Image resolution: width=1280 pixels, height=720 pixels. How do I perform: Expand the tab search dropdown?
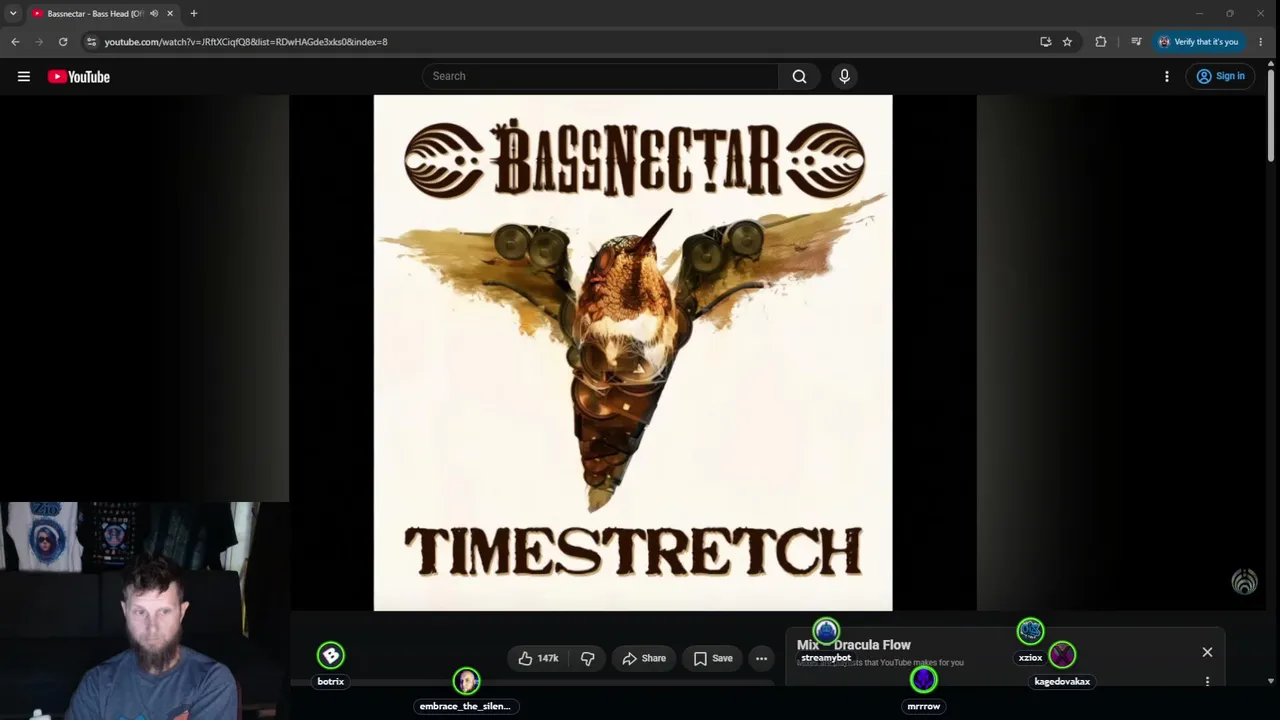pyautogui.click(x=13, y=14)
